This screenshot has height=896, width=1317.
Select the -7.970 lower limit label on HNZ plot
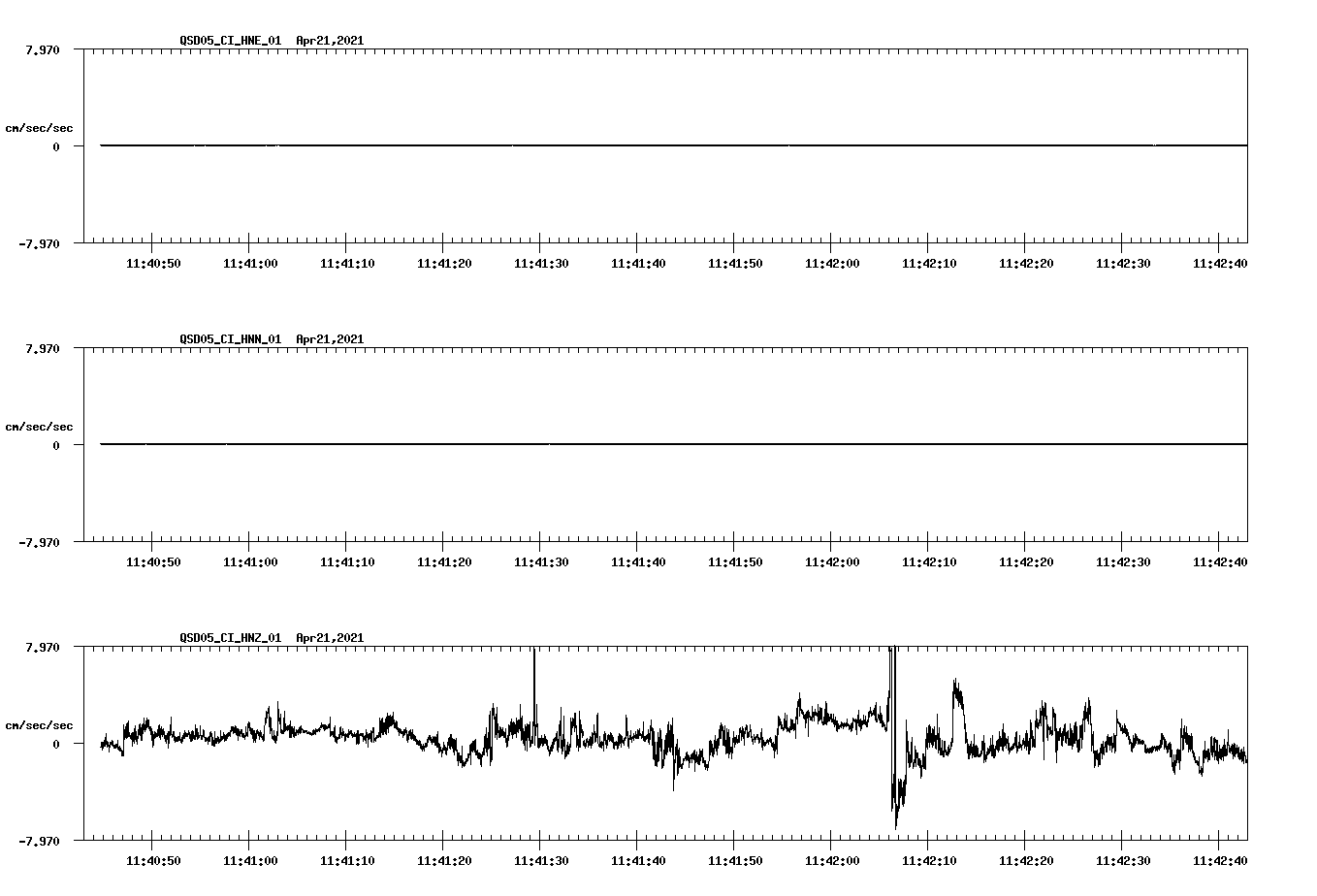click(41, 841)
